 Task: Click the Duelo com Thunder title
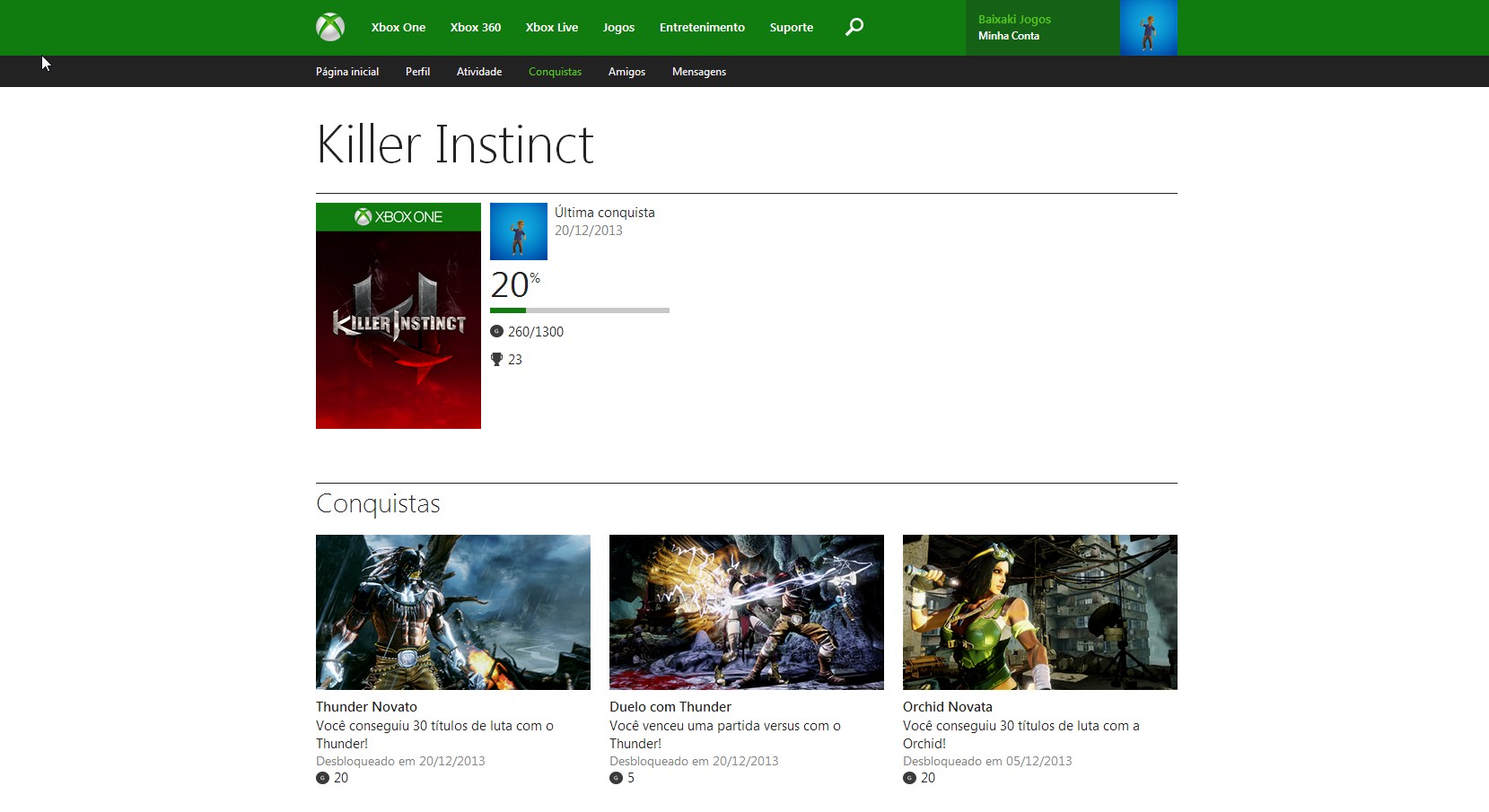(x=670, y=707)
